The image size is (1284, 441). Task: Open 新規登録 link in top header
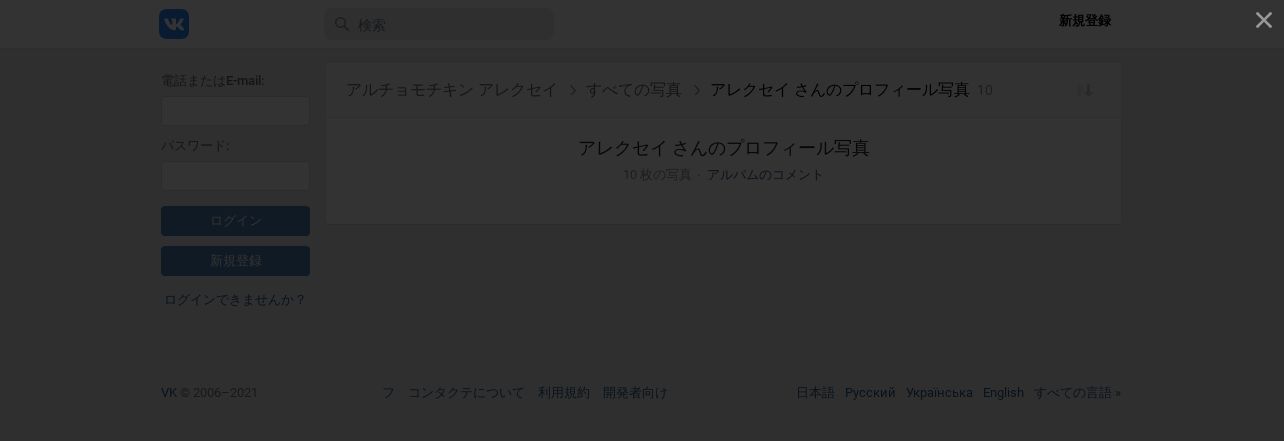point(1085,21)
